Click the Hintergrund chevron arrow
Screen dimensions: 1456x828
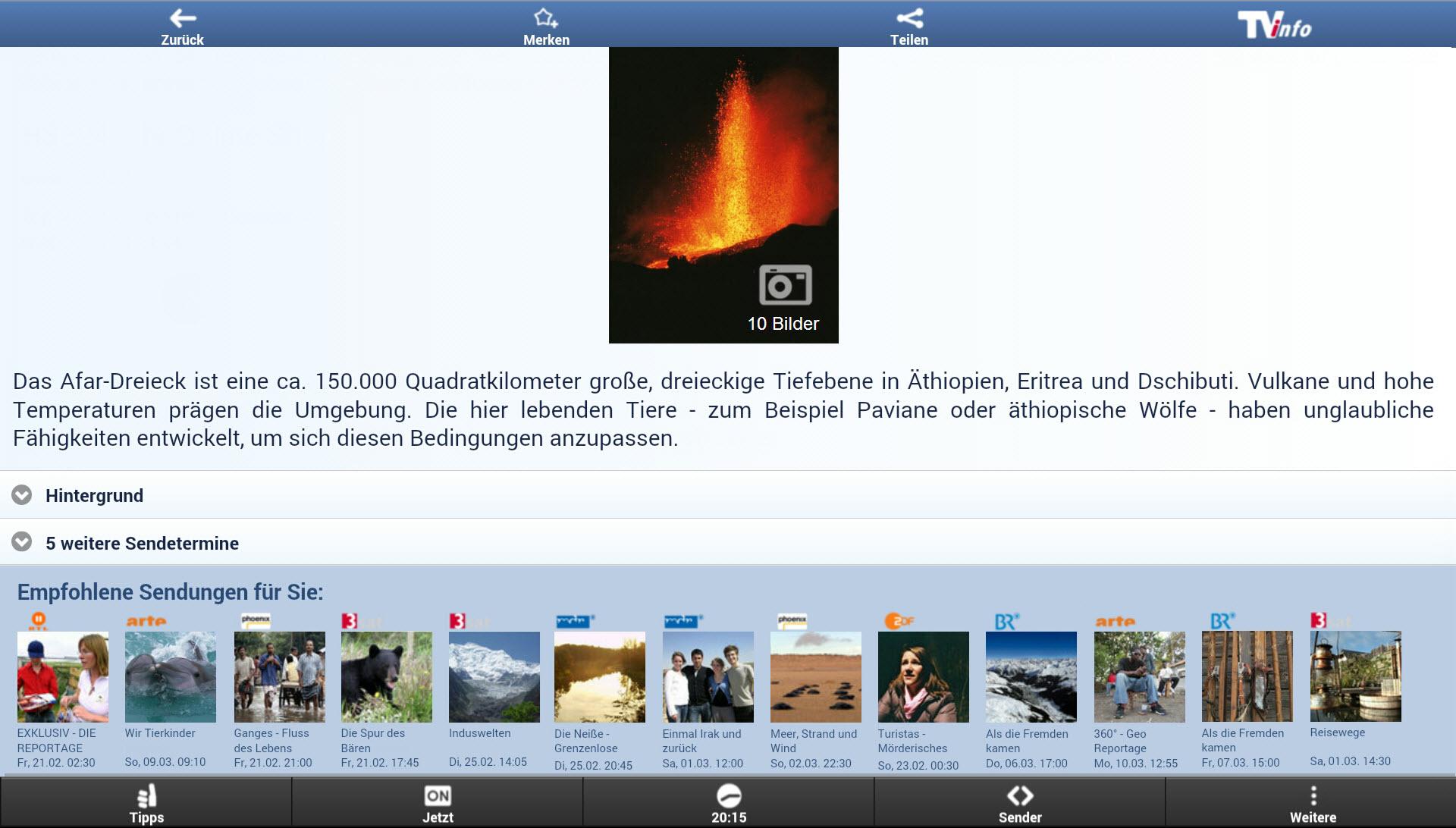22,495
